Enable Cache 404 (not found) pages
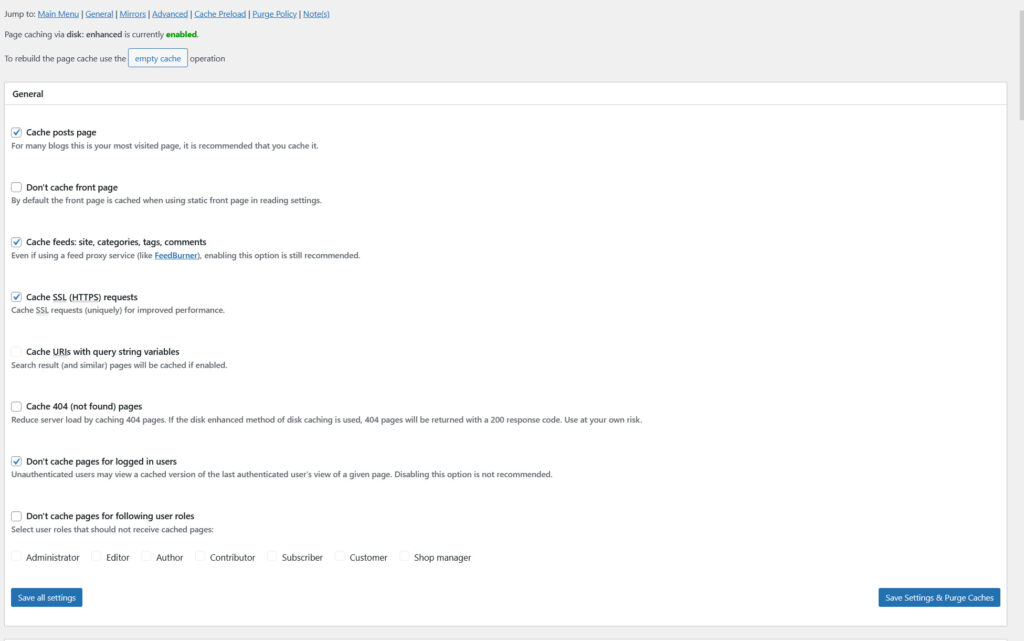The height and width of the screenshot is (641, 1024). click(x=16, y=407)
